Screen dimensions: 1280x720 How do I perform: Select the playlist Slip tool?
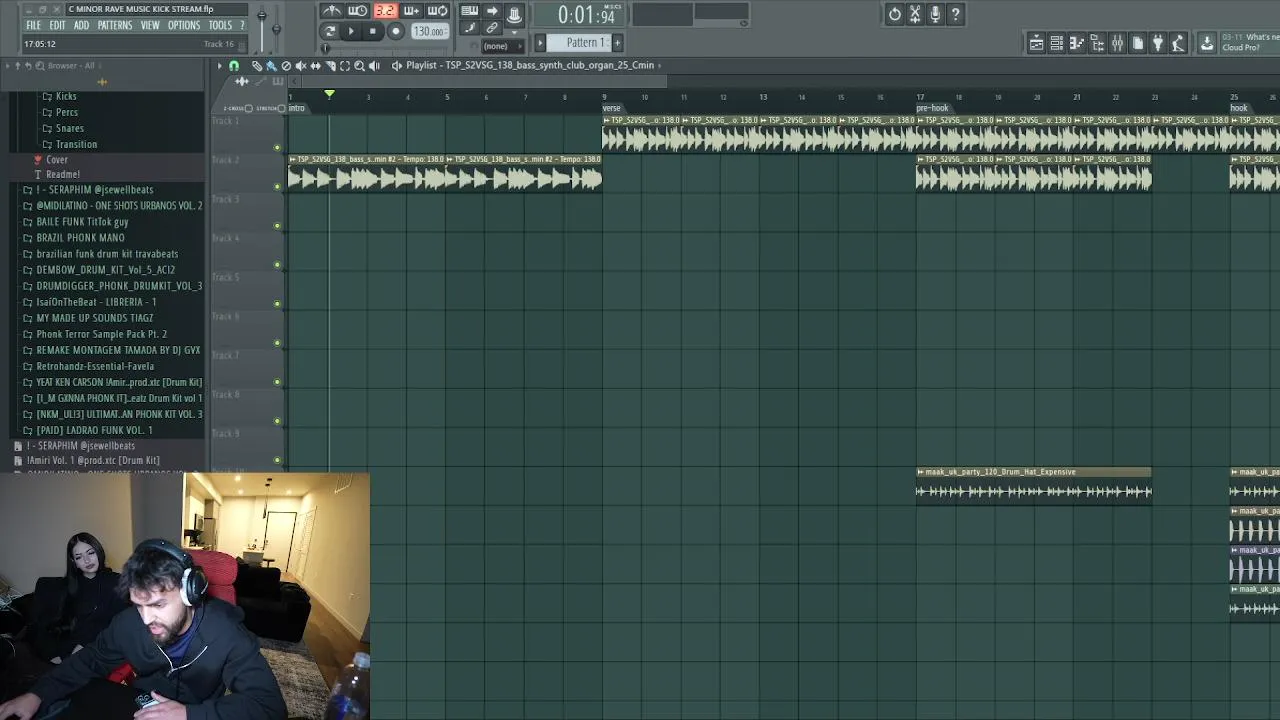[315, 66]
